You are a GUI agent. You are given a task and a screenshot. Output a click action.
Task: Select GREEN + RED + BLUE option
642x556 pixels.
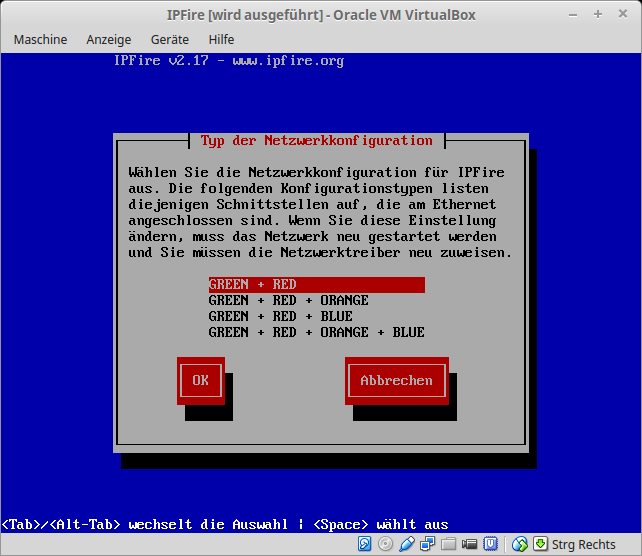coord(280,316)
